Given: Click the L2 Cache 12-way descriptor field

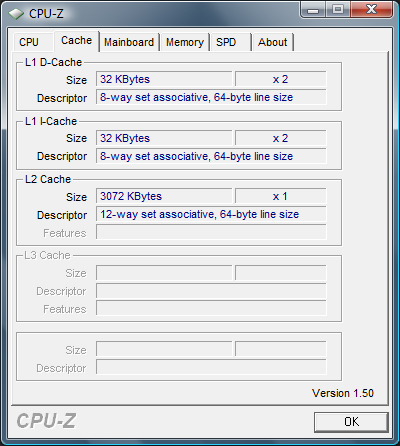Looking at the screenshot, I should coord(211,214).
